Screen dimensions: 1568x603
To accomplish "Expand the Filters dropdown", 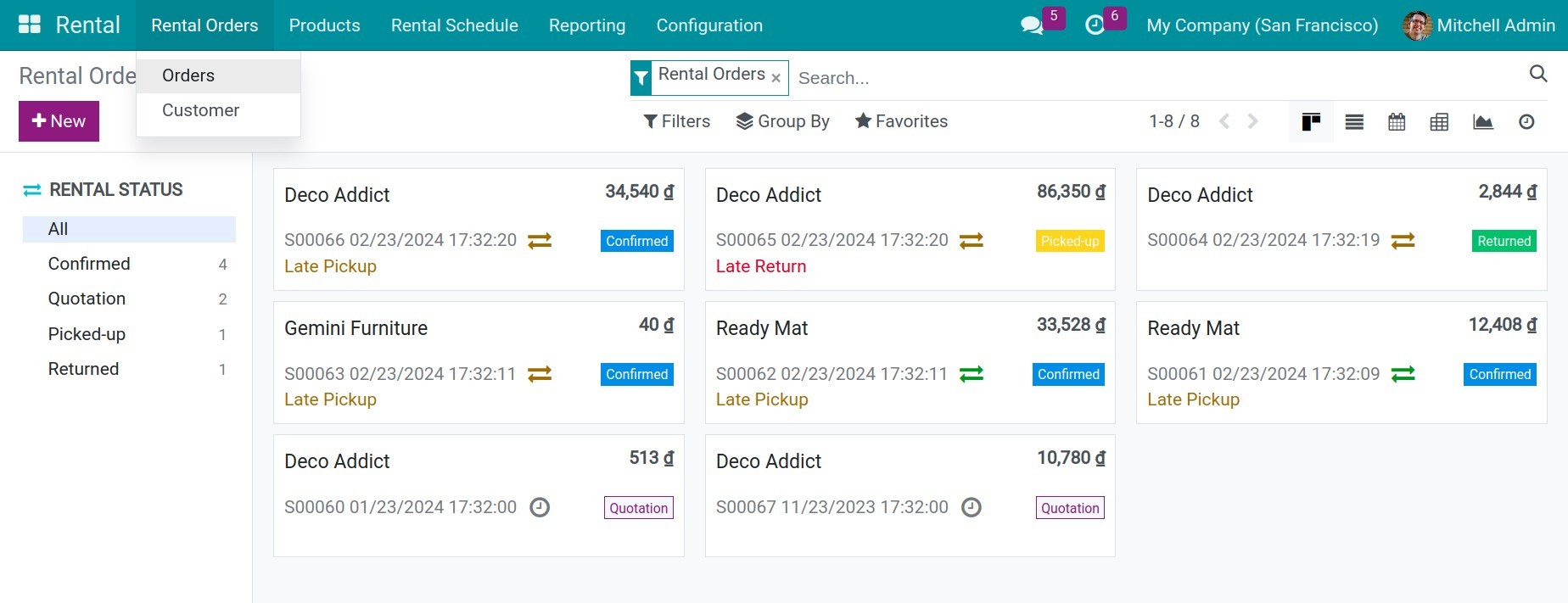I will pyautogui.click(x=677, y=121).
